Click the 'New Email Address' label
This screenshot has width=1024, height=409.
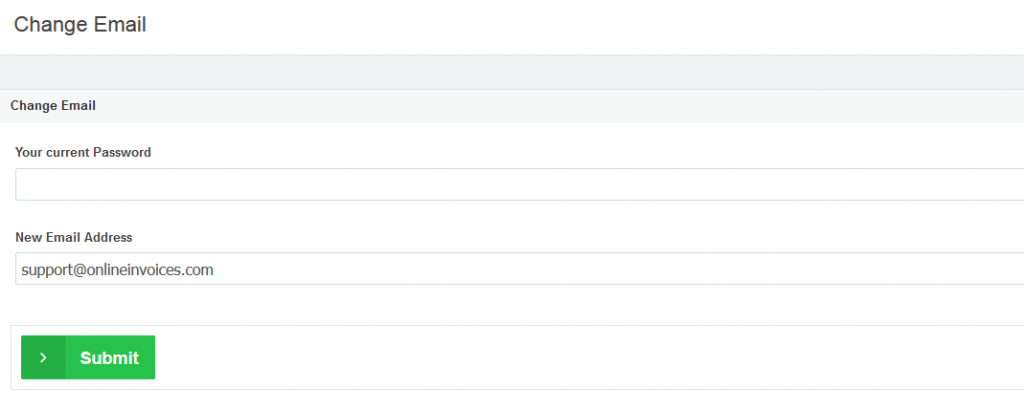tap(74, 238)
